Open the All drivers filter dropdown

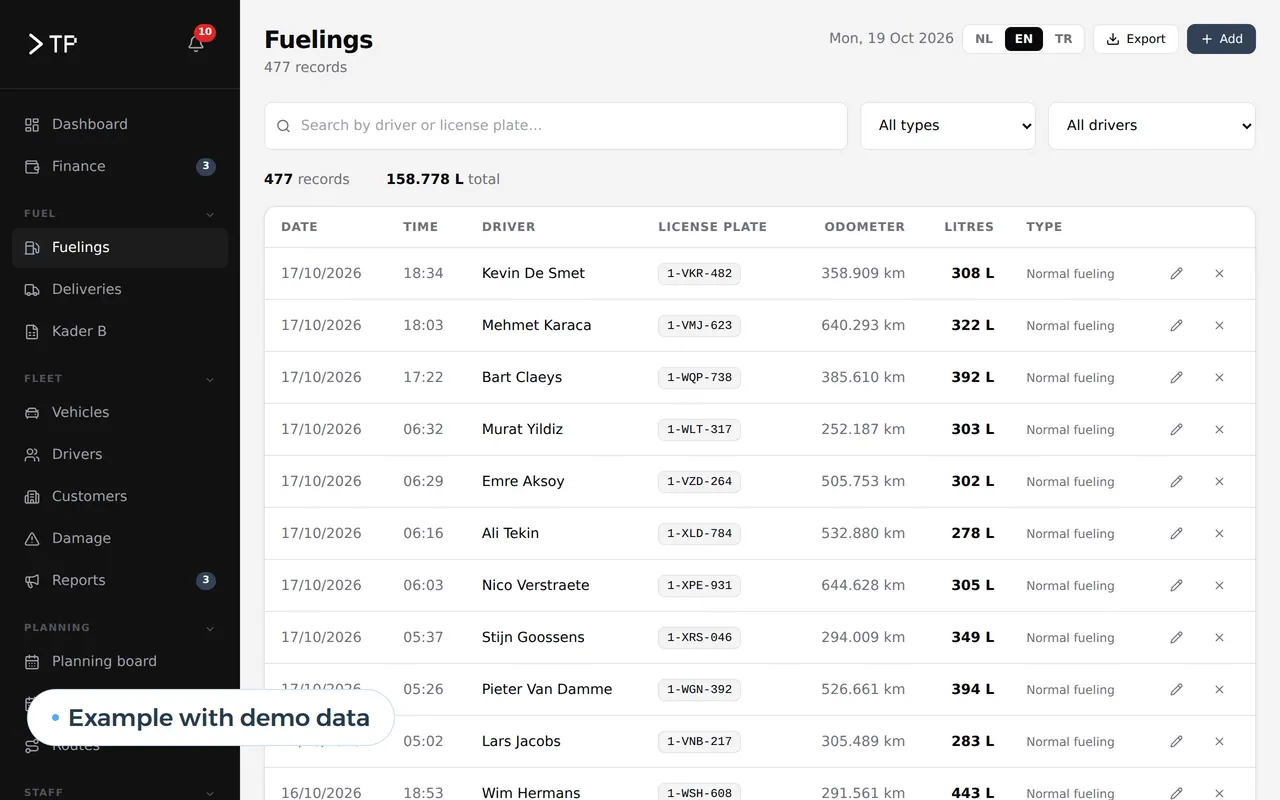point(1152,126)
